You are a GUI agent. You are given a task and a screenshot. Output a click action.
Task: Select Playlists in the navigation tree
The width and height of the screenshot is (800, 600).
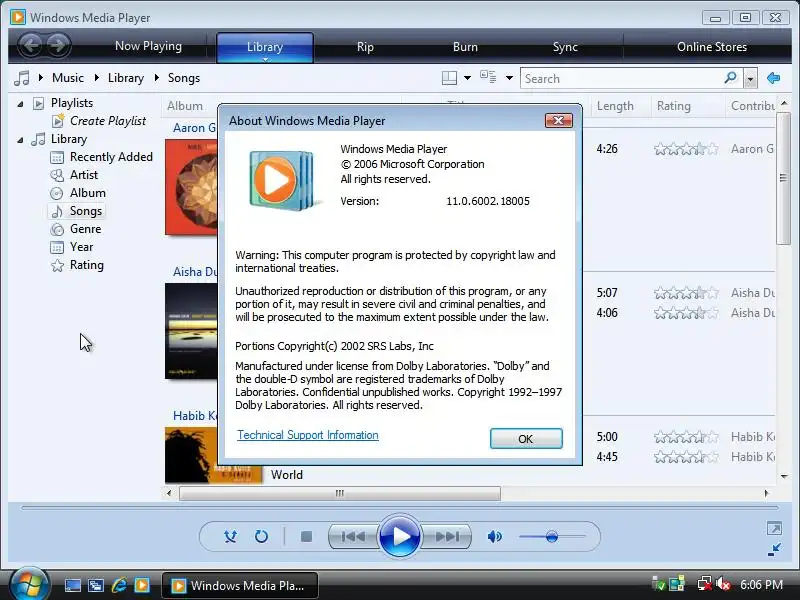[x=72, y=103]
